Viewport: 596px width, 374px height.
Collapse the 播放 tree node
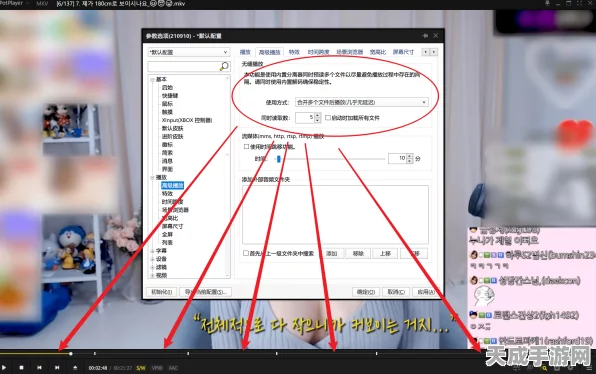tap(152, 177)
